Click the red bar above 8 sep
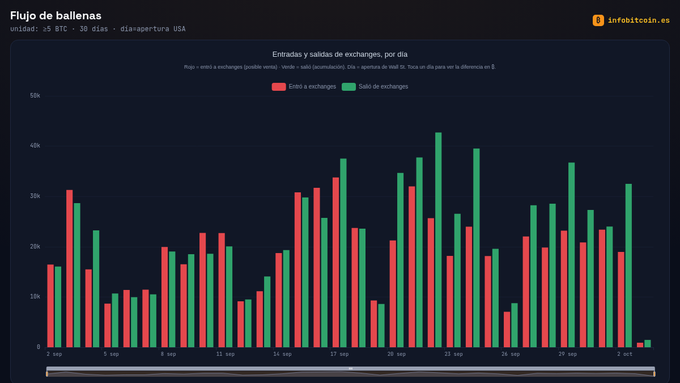 [164, 297]
